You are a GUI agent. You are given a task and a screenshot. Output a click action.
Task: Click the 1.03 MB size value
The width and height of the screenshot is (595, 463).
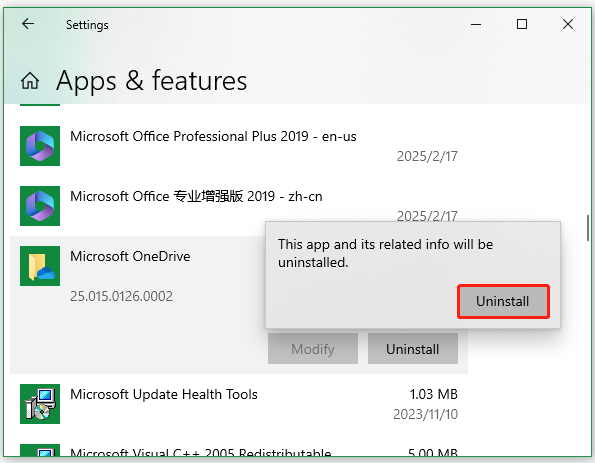tap(433, 394)
